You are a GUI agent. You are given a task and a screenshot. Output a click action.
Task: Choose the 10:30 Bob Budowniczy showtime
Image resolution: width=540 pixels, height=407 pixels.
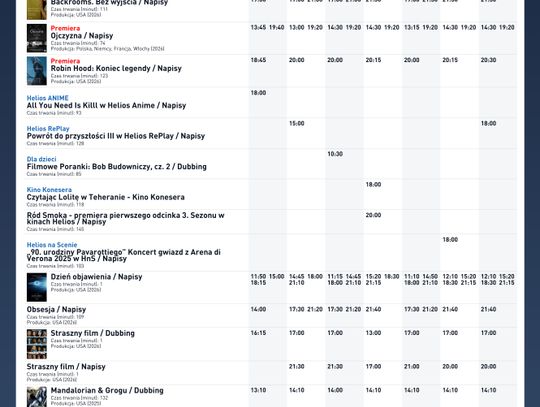pos(335,154)
